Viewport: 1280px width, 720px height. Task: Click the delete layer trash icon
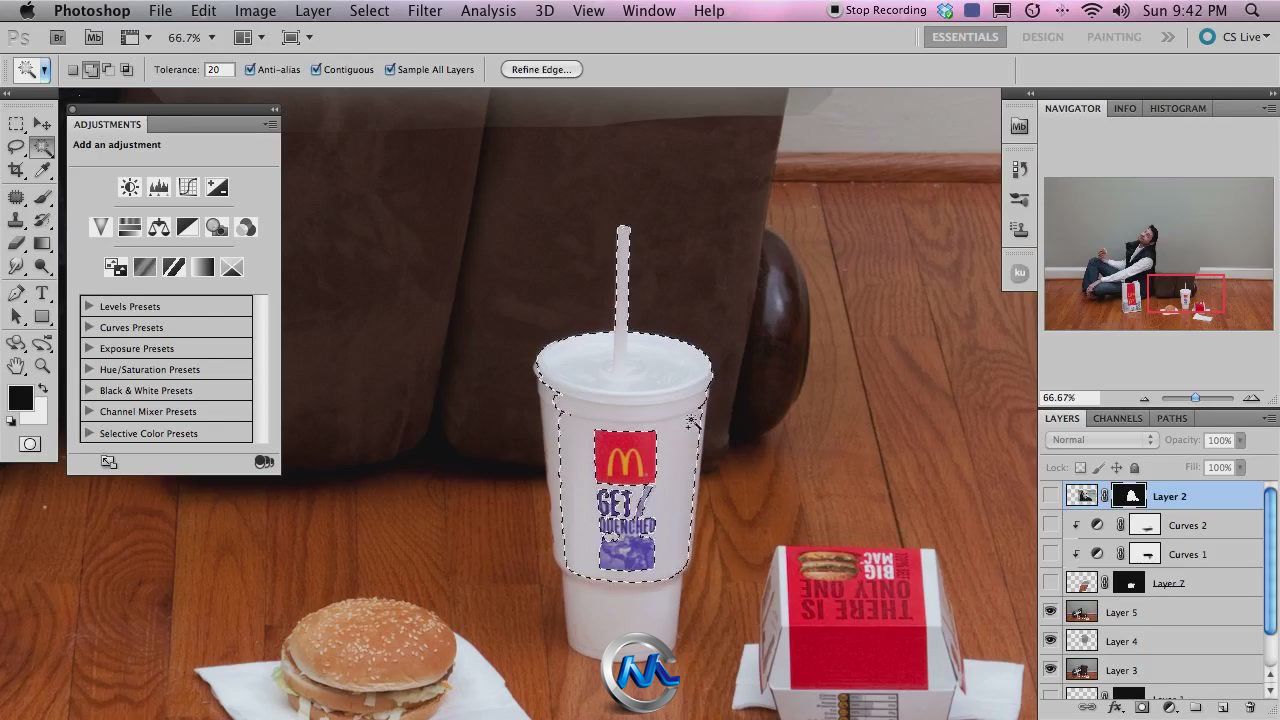coord(1250,708)
